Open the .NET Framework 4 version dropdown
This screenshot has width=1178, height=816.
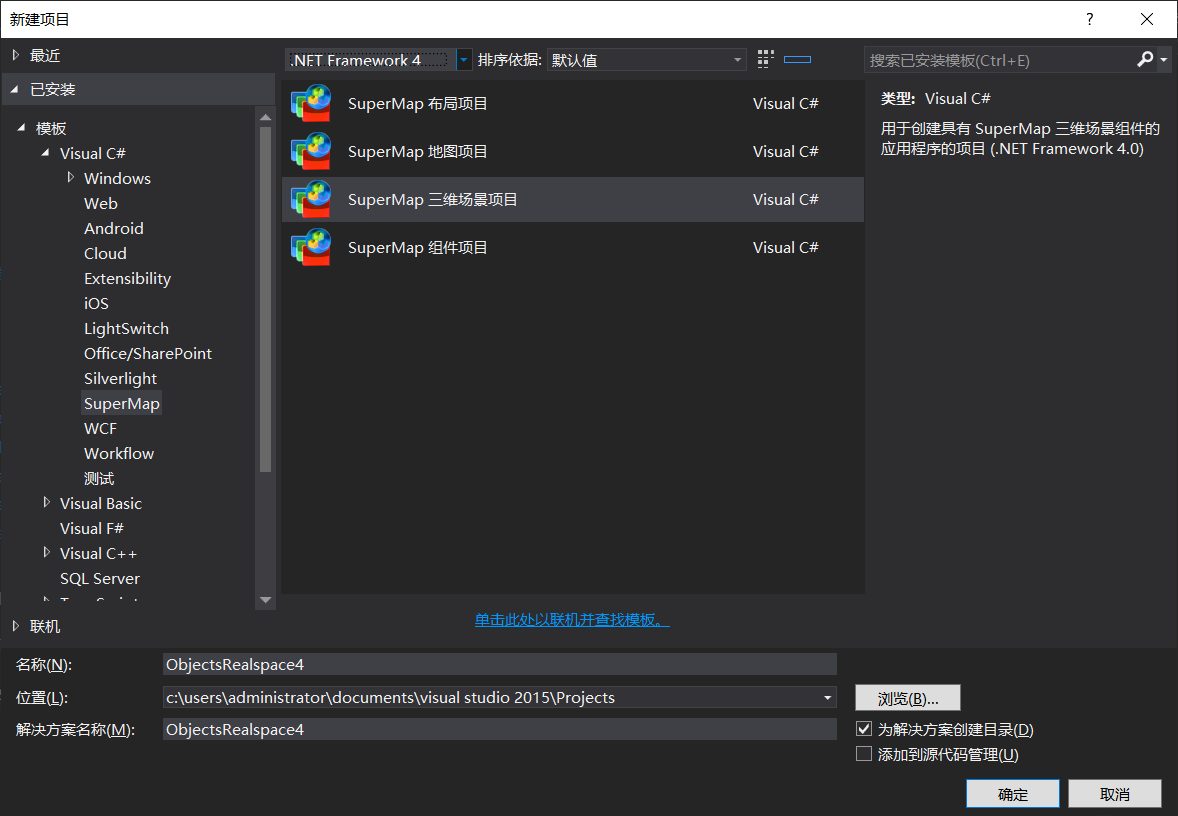pos(464,59)
